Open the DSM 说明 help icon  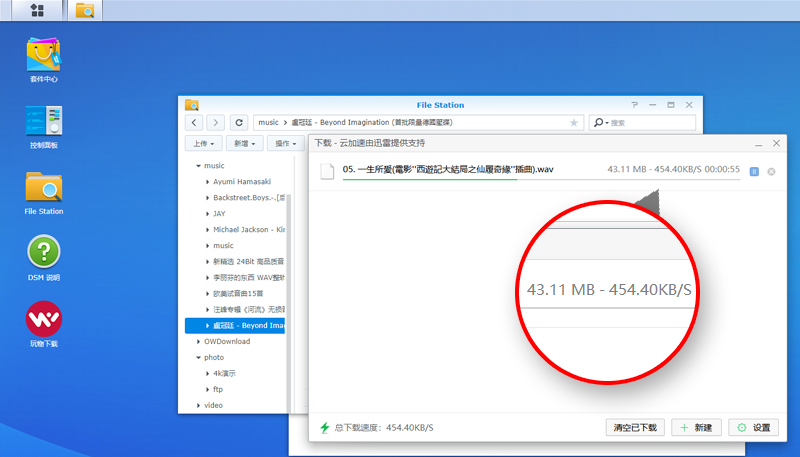coord(43,258)
